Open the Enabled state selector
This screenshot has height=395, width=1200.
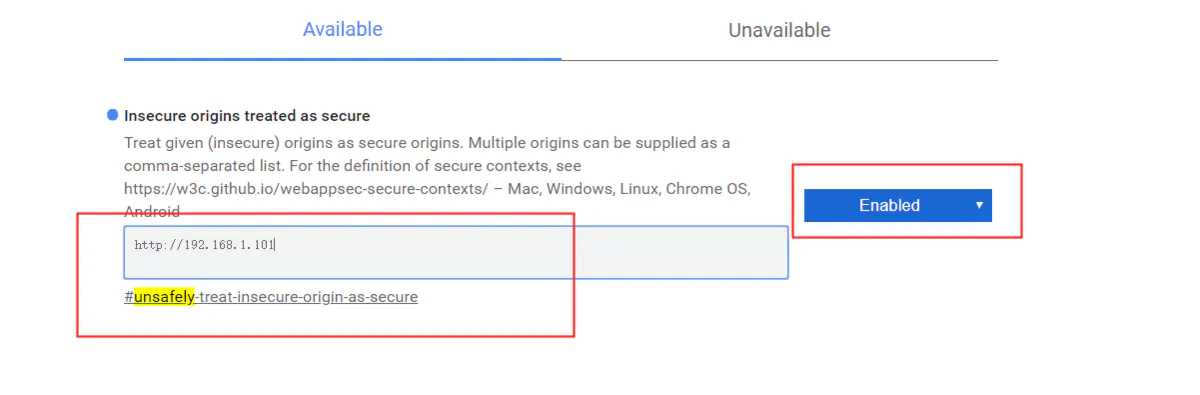[x=898, y=205]
